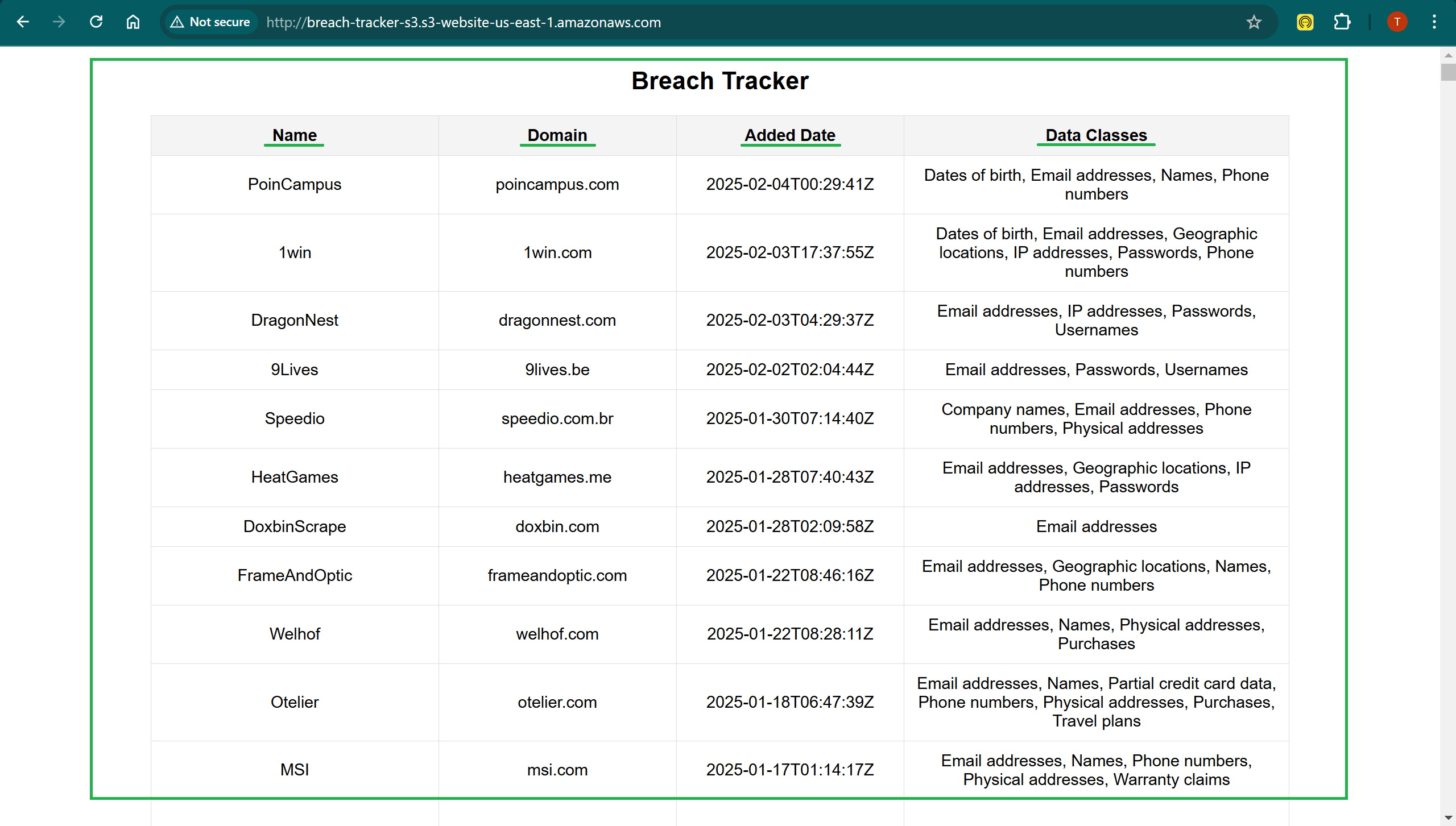
Task: Select the 9Lives name cell
Action: click(x=295, y=370)
